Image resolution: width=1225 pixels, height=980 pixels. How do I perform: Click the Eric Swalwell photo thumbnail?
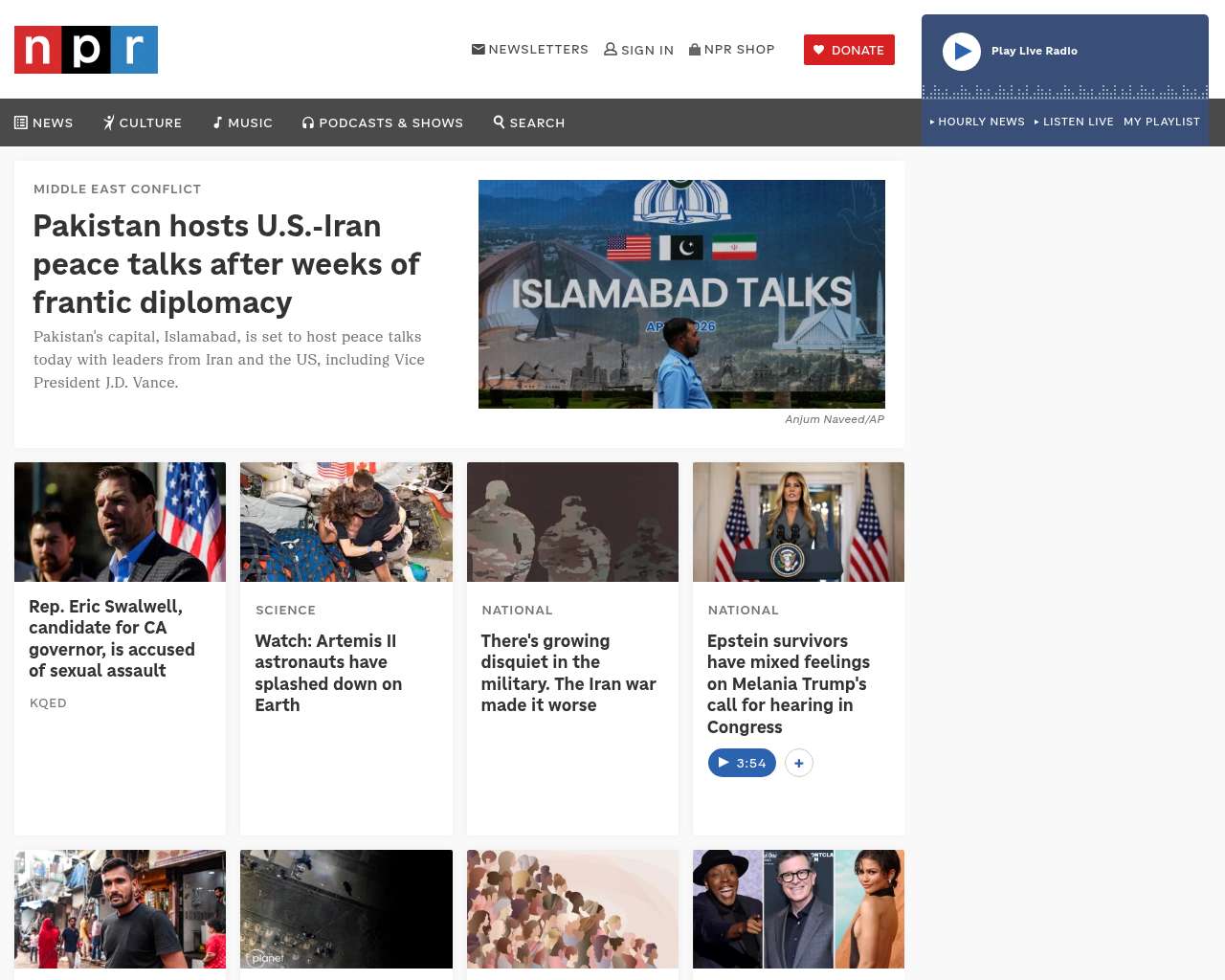tap(120, 522)
